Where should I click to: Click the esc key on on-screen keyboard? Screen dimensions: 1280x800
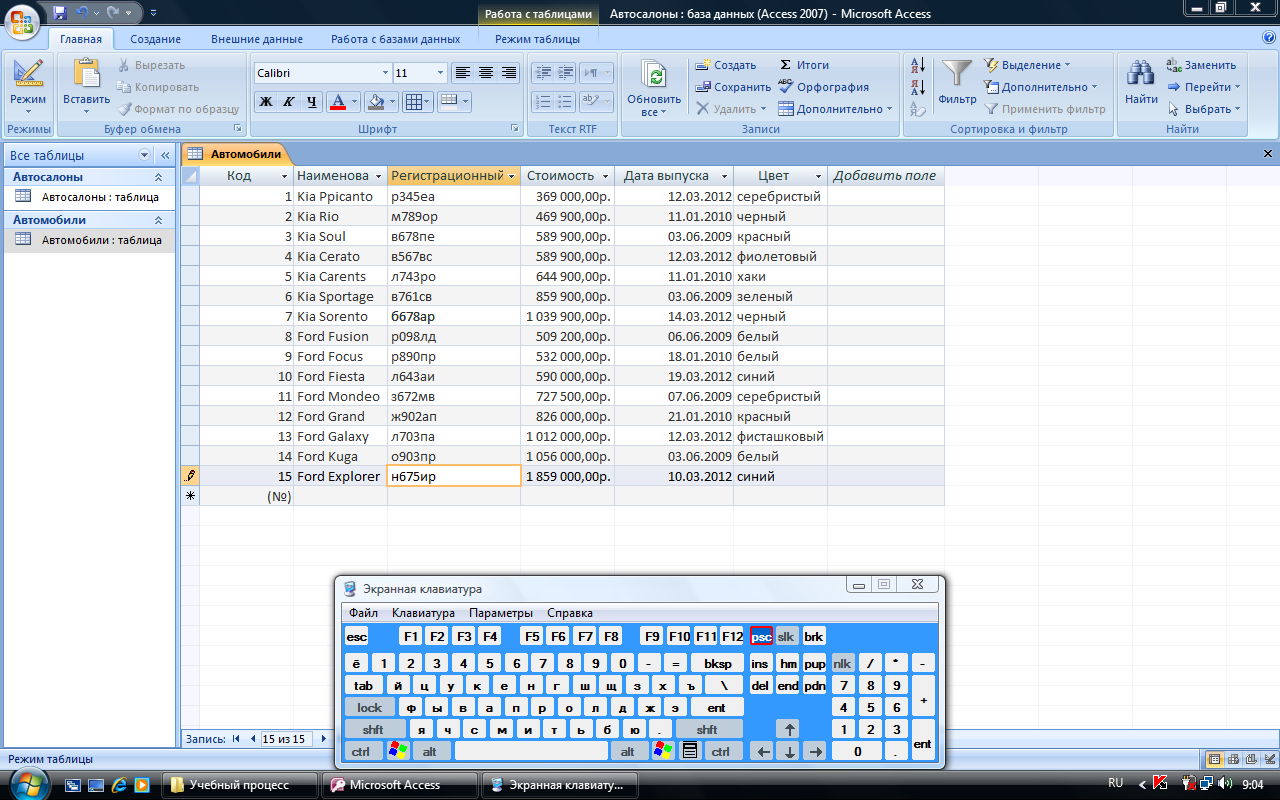point(356,636)
